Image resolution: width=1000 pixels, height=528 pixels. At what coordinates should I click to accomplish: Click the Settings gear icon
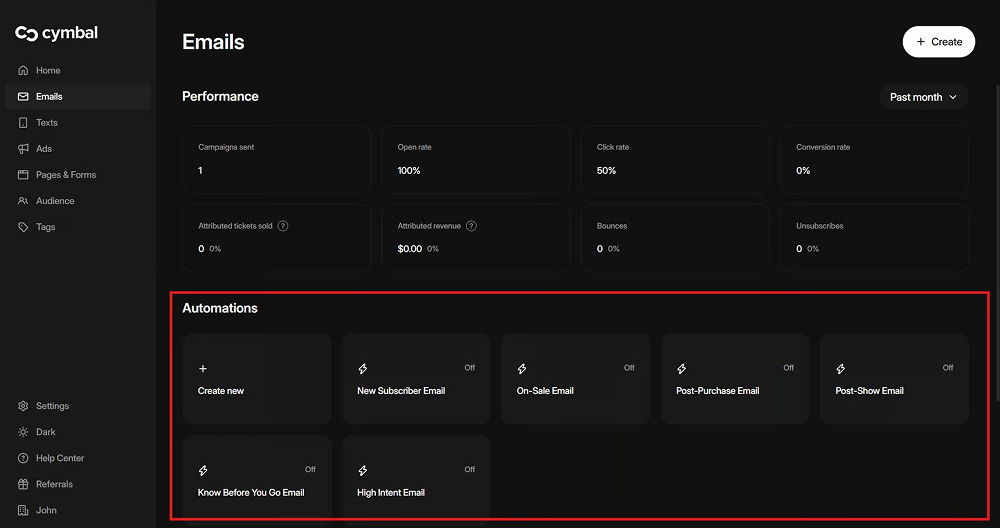(23, 406)
